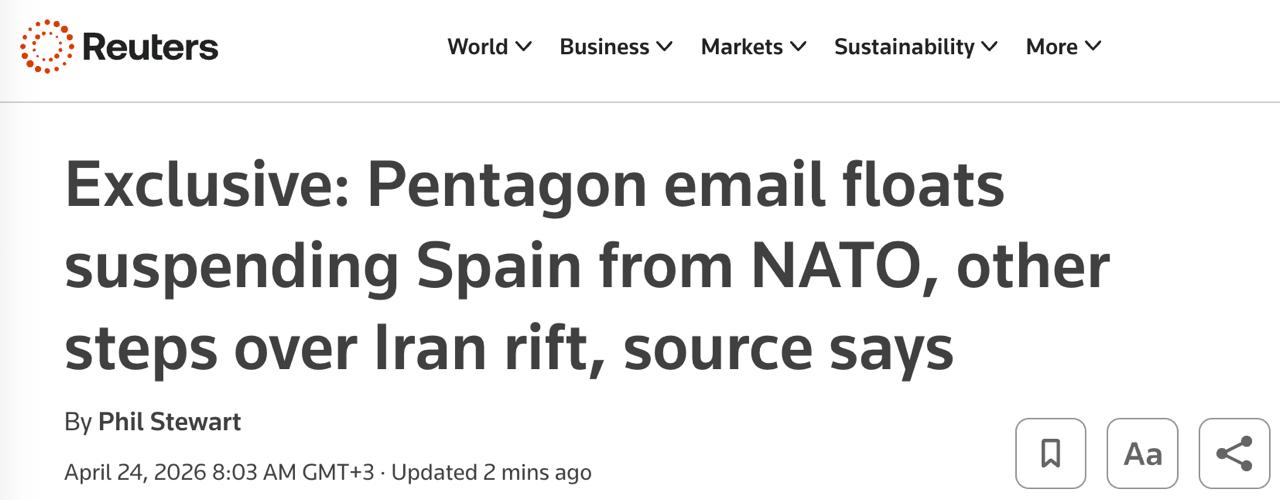This screenshot has height=500, width=1280.
Task: Bookmark this article
Action: 1050,453
